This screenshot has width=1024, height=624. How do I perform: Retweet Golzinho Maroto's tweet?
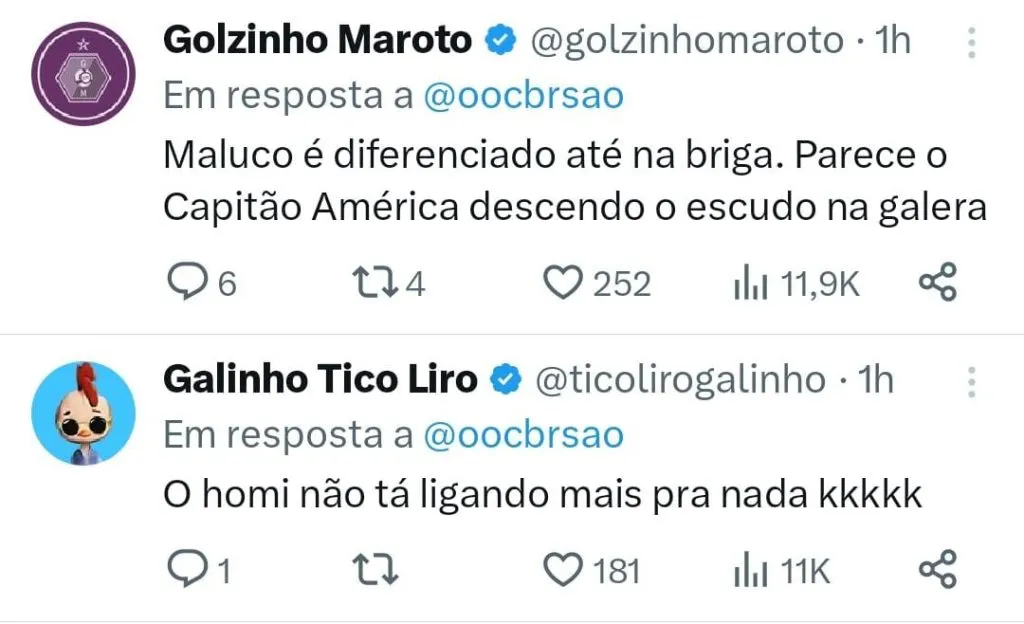point(378,284)
